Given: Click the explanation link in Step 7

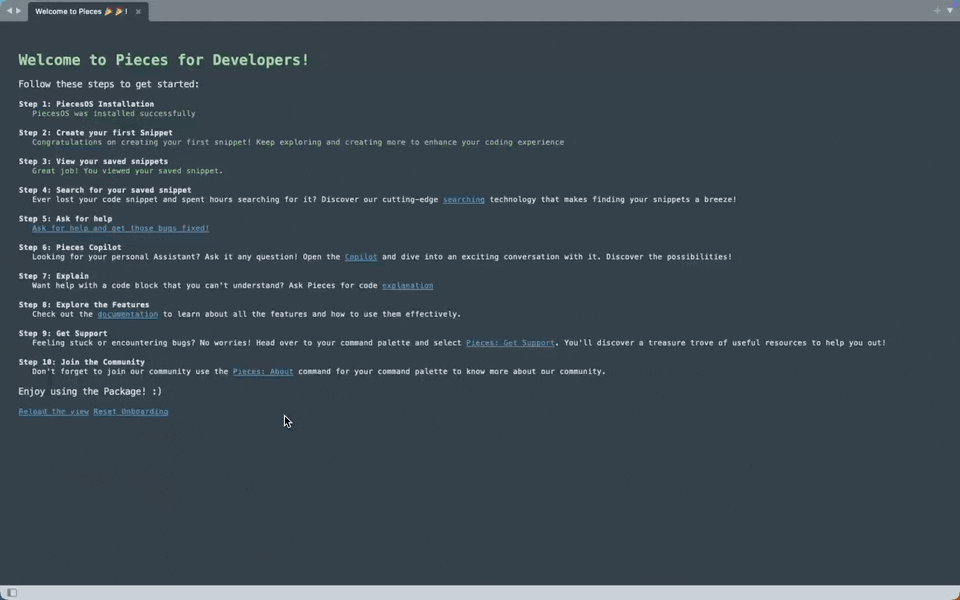Looking at the screenshot, I should coord(407,286).
